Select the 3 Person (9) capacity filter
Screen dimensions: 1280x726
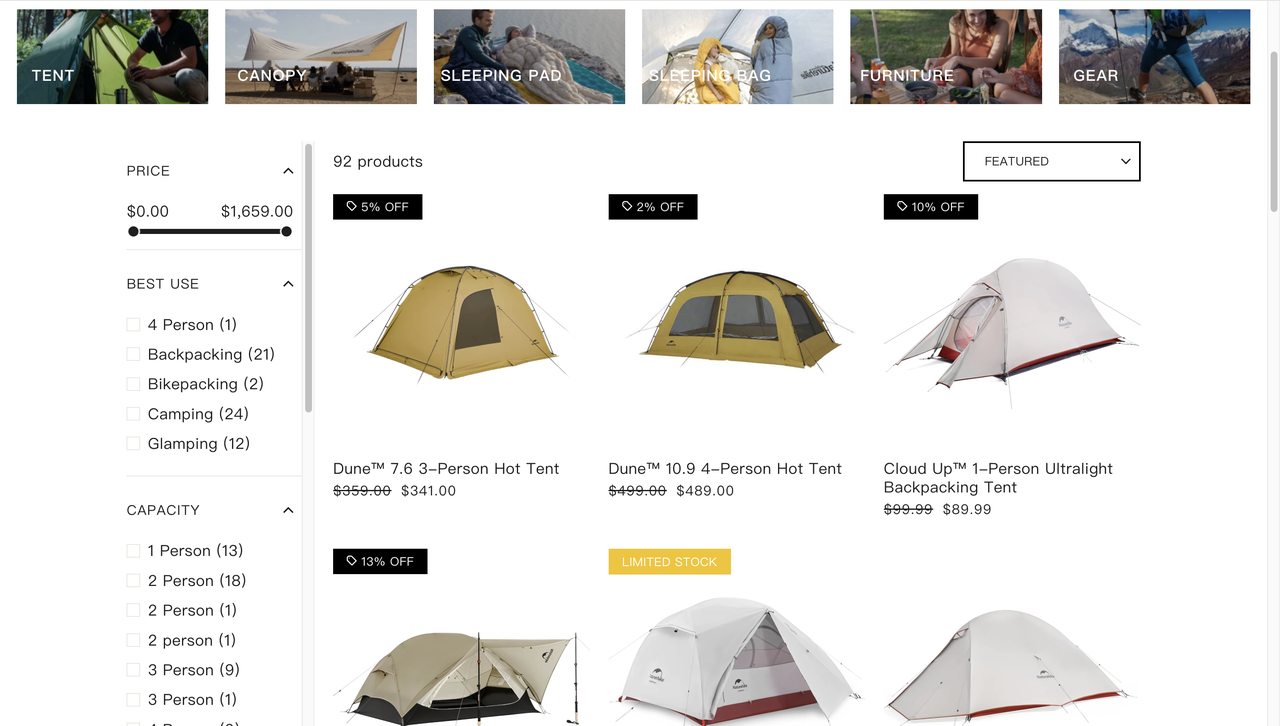133,669
